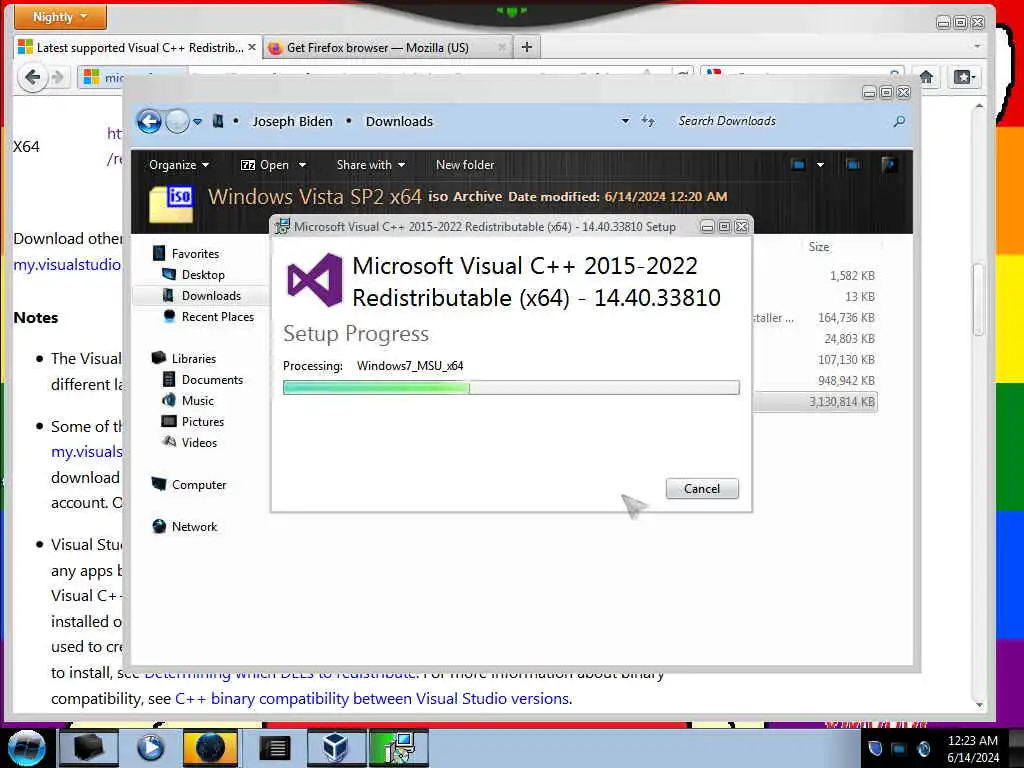This screenshot has height=768, width=1024.
Task: Click the Size column header
Action: tap(819, 247)
